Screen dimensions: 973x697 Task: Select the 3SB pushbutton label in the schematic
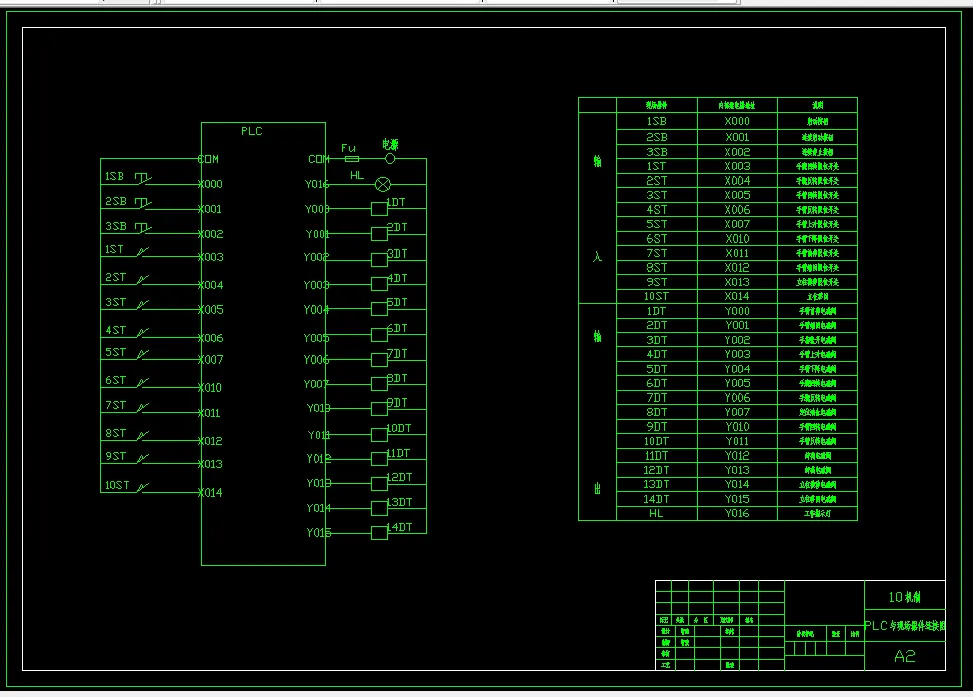point(115,226)
